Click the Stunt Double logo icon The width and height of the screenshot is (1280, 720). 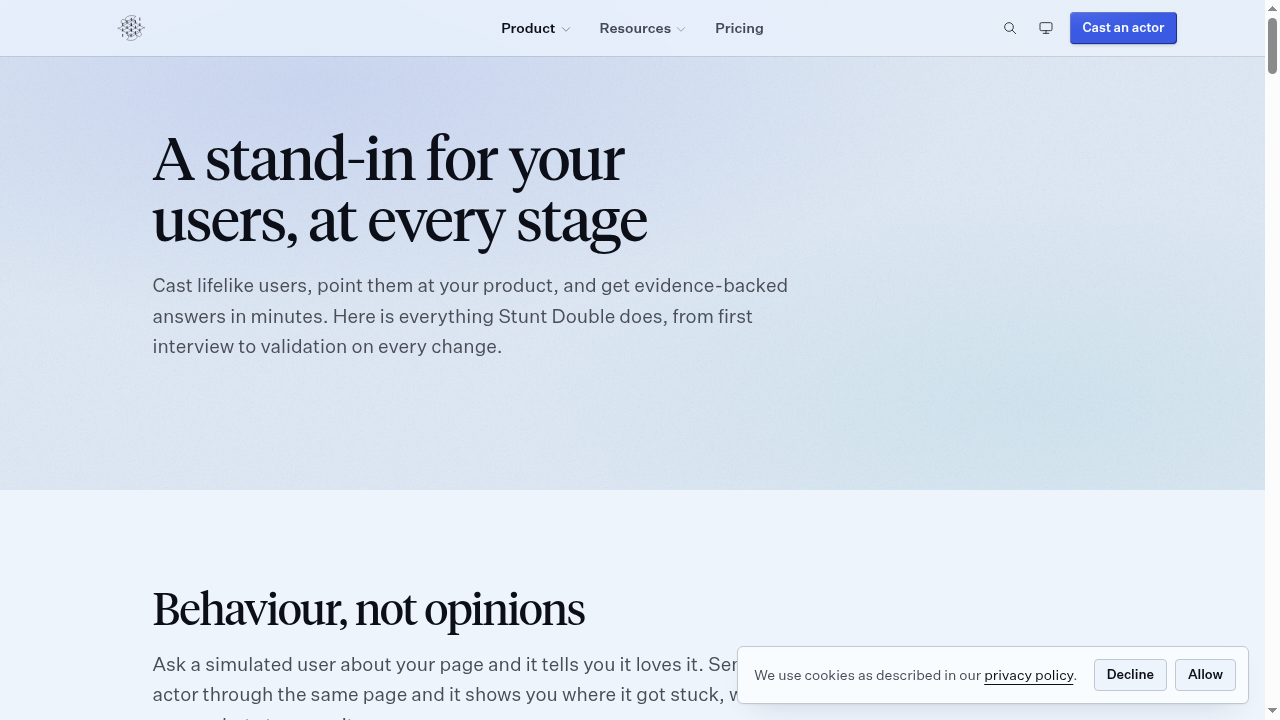131,28
